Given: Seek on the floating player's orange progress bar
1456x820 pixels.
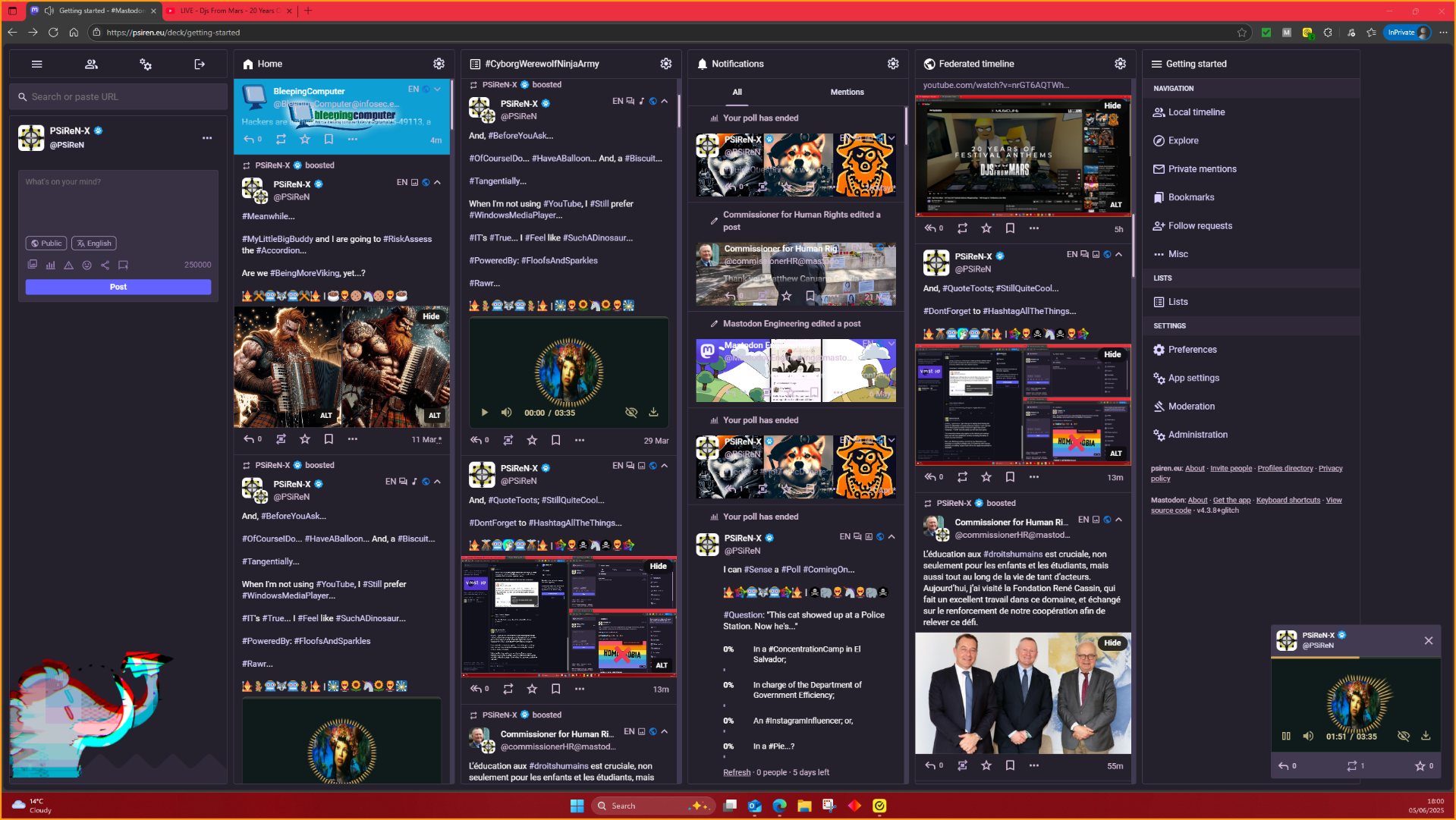Looking at the screenshot, I should (x=1356, y=658).
